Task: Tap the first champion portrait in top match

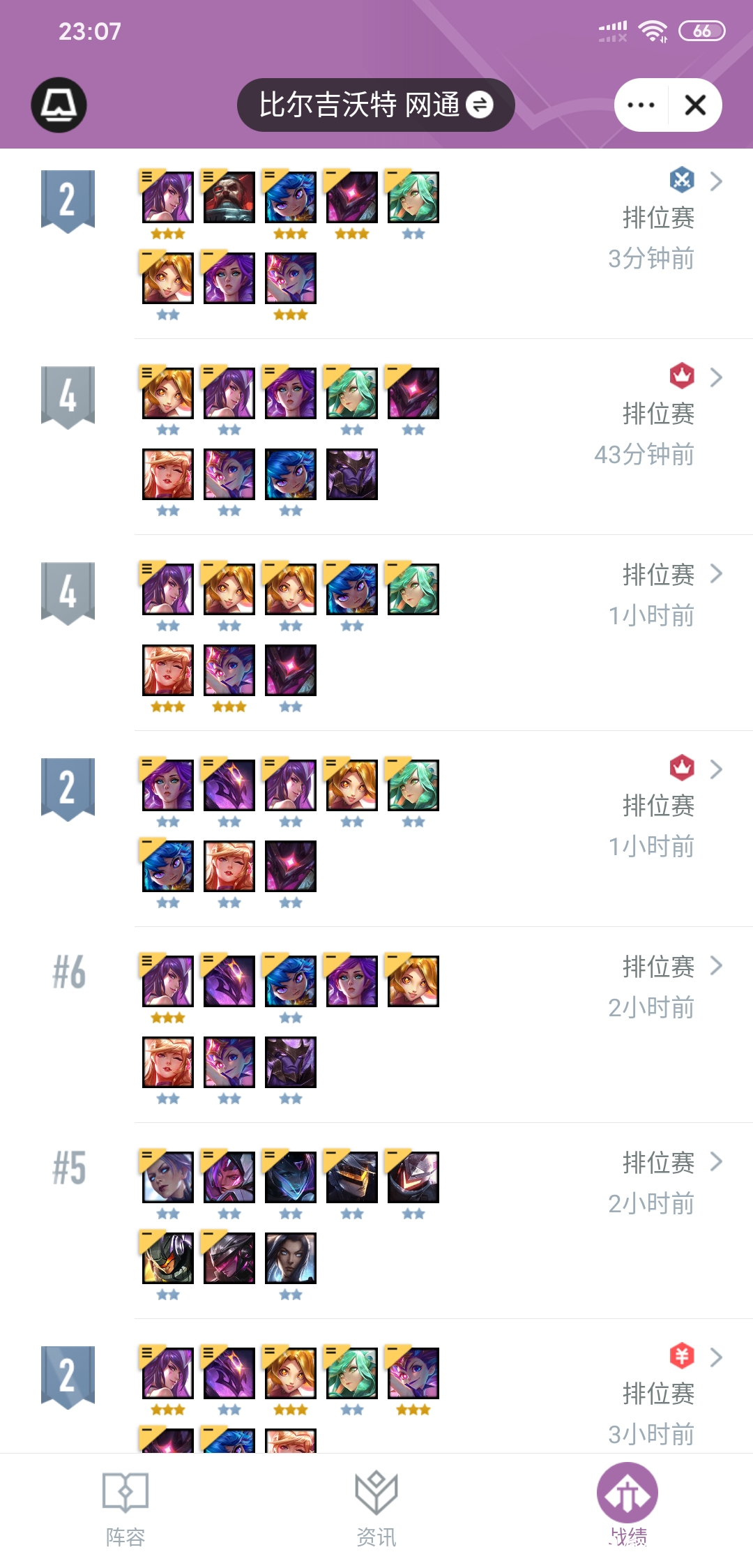Action: tap(168, 198)
